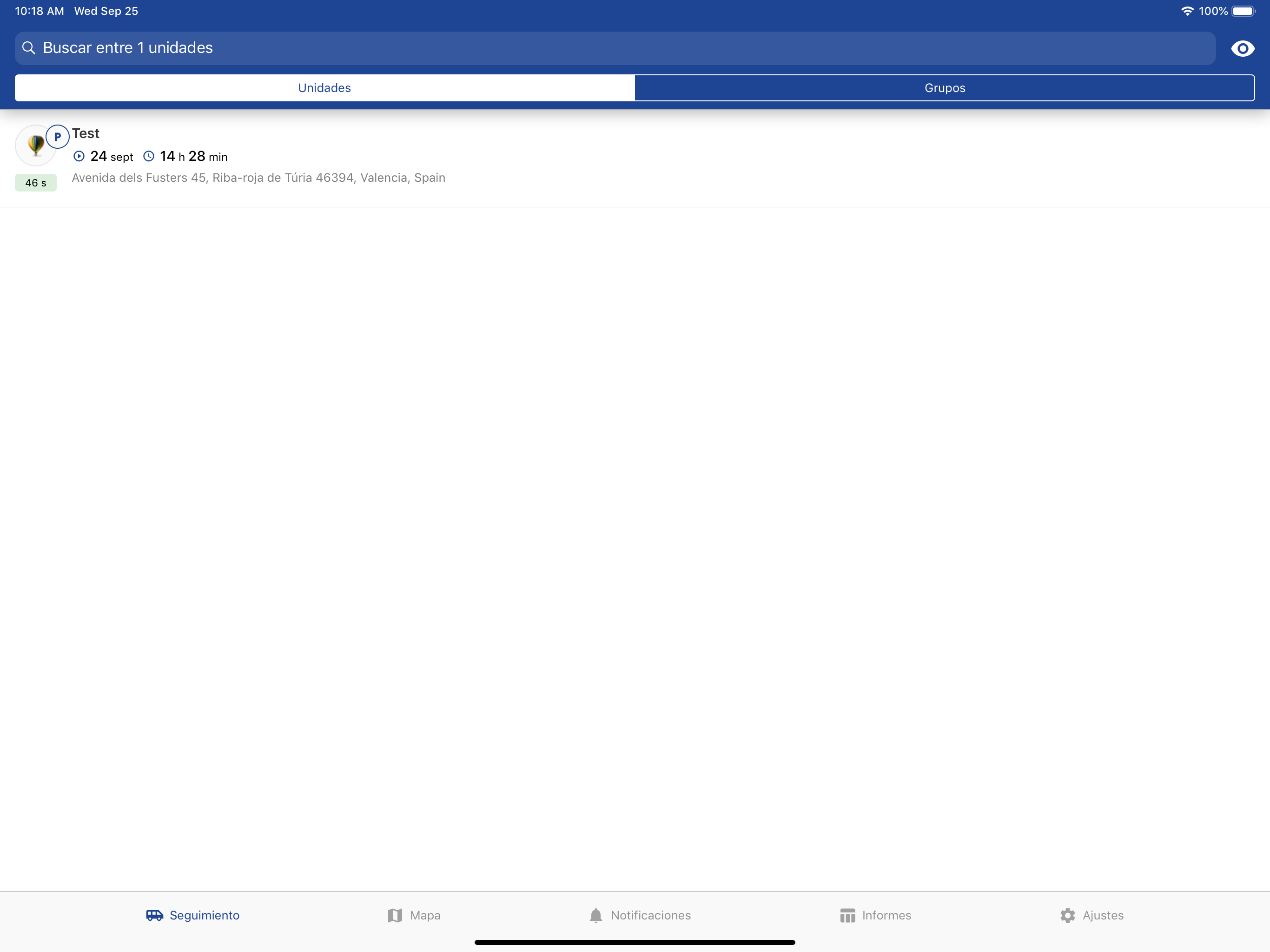Tap the magnifier search icon
The height and width of the screenshot is (952, 1270).
[29, 48]
